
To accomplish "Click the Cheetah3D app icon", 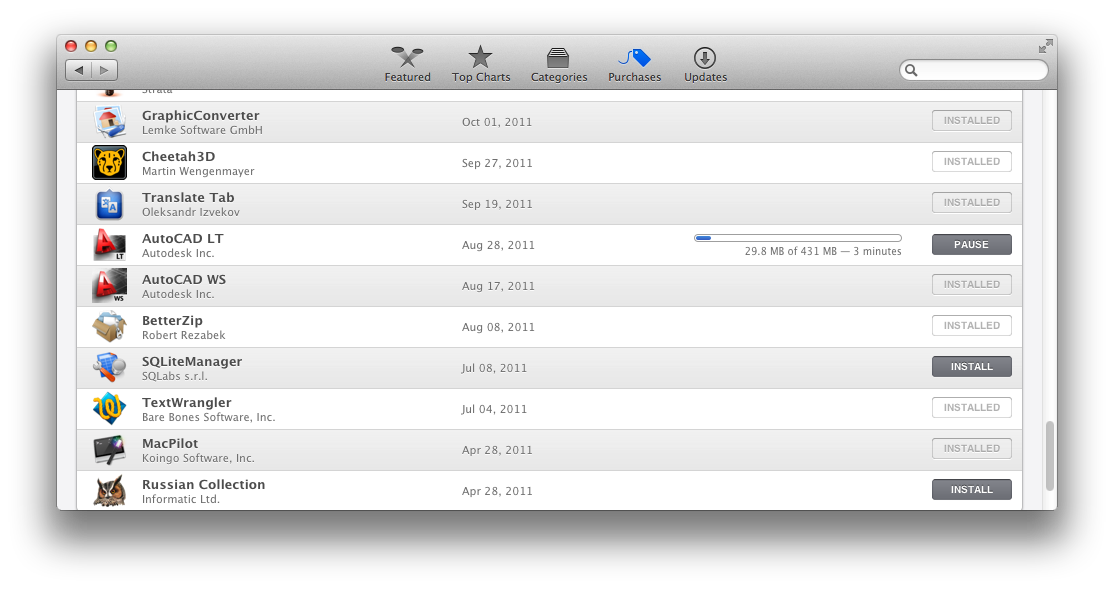I will pyautogui.click(x=109, y=163).
